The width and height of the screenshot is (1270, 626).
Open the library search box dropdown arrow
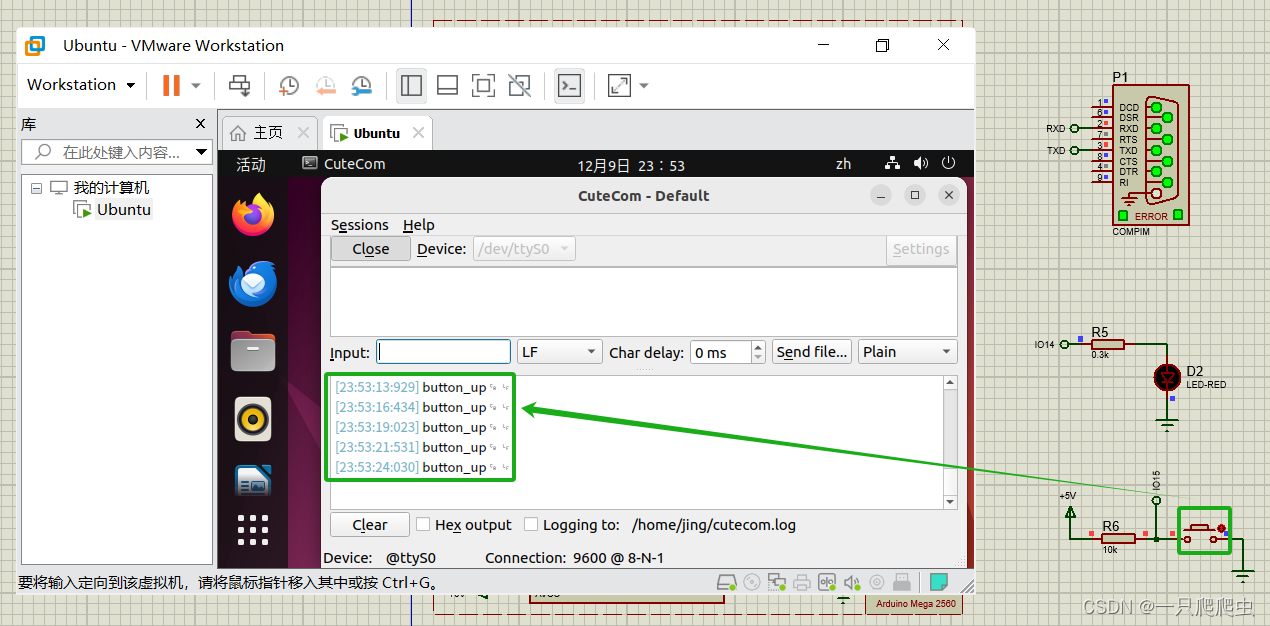pos(201,153)
